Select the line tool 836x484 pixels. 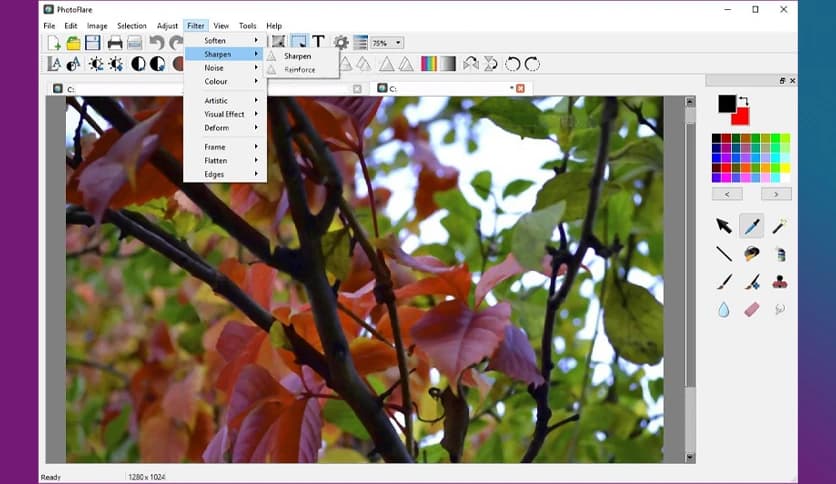724,254
